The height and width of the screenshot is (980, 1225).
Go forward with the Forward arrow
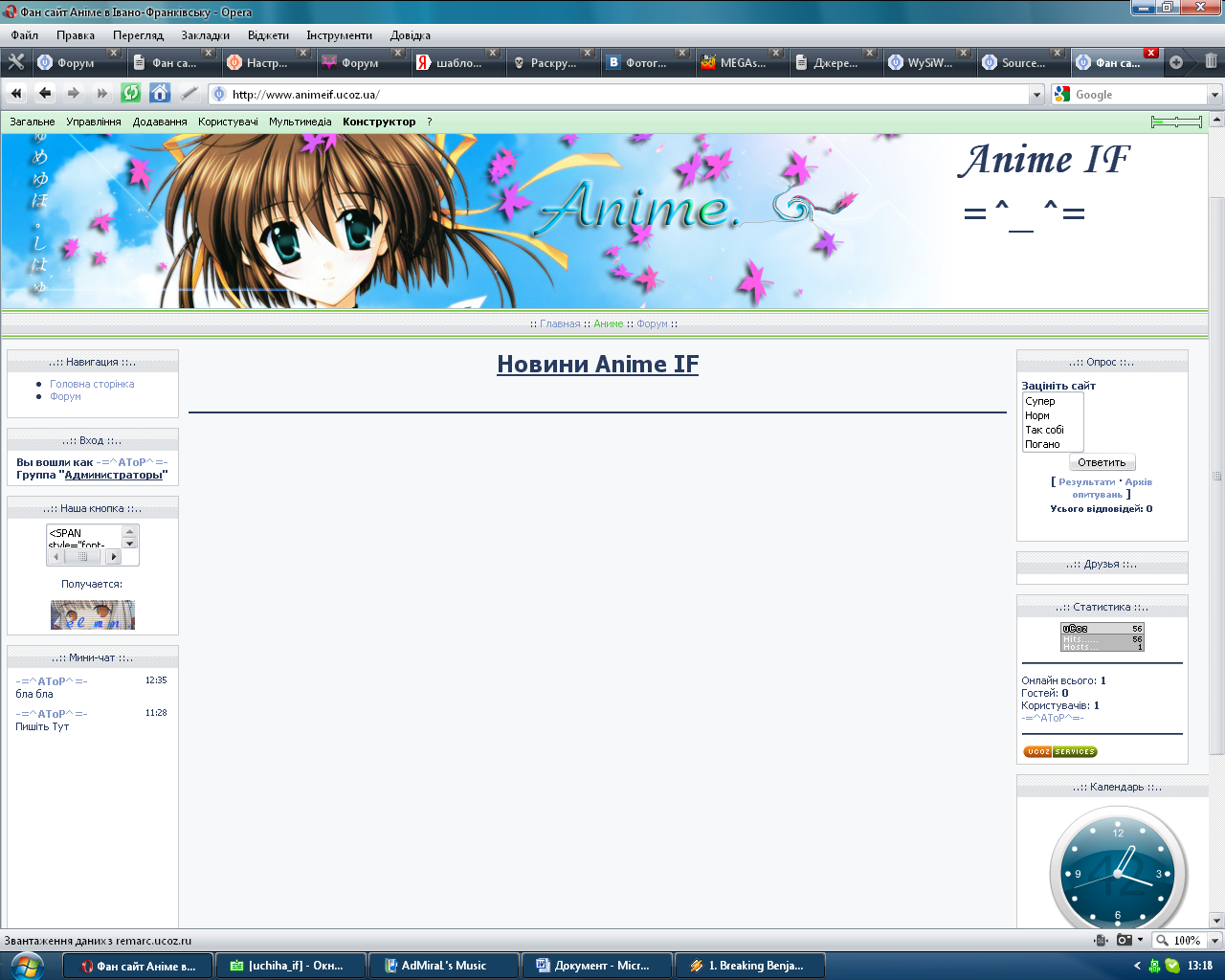pos(74,94)
